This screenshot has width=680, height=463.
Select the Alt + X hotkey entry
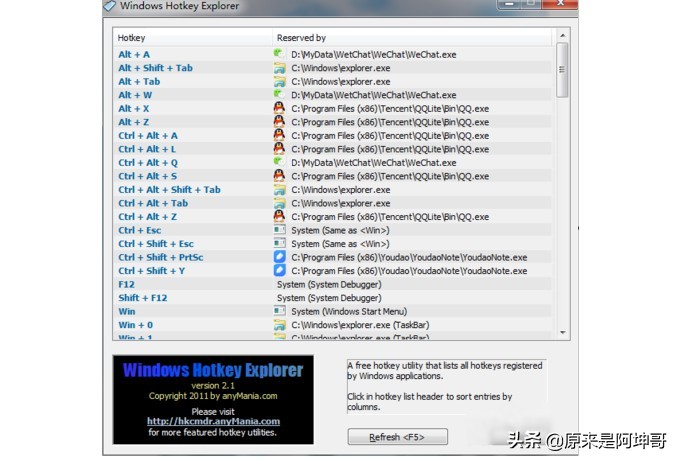[x=134, y=108]
